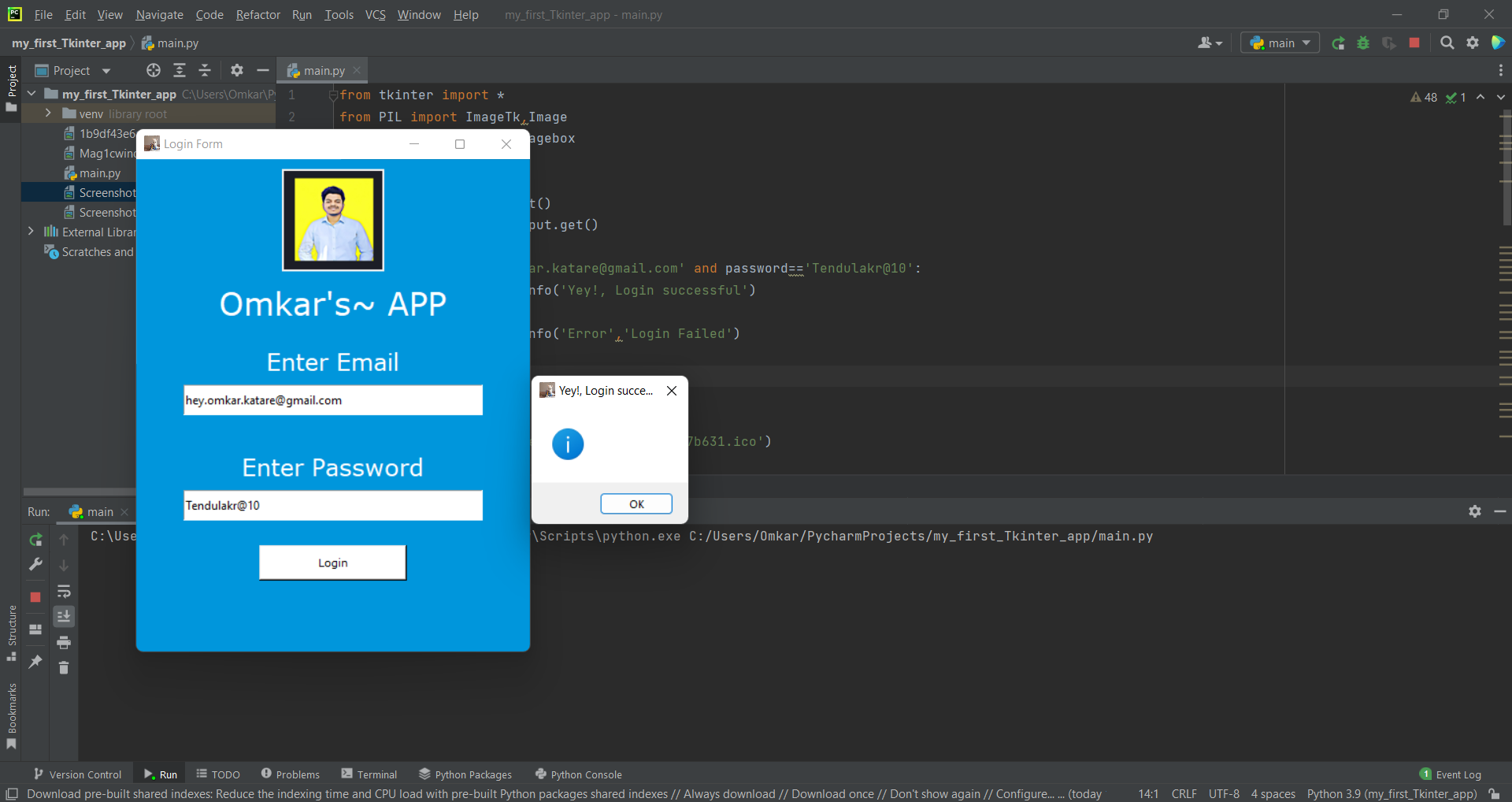This screenshot has height=802, width=1512.
Task: Open the main run configuration dropdown
Action: click(1280, 43)
